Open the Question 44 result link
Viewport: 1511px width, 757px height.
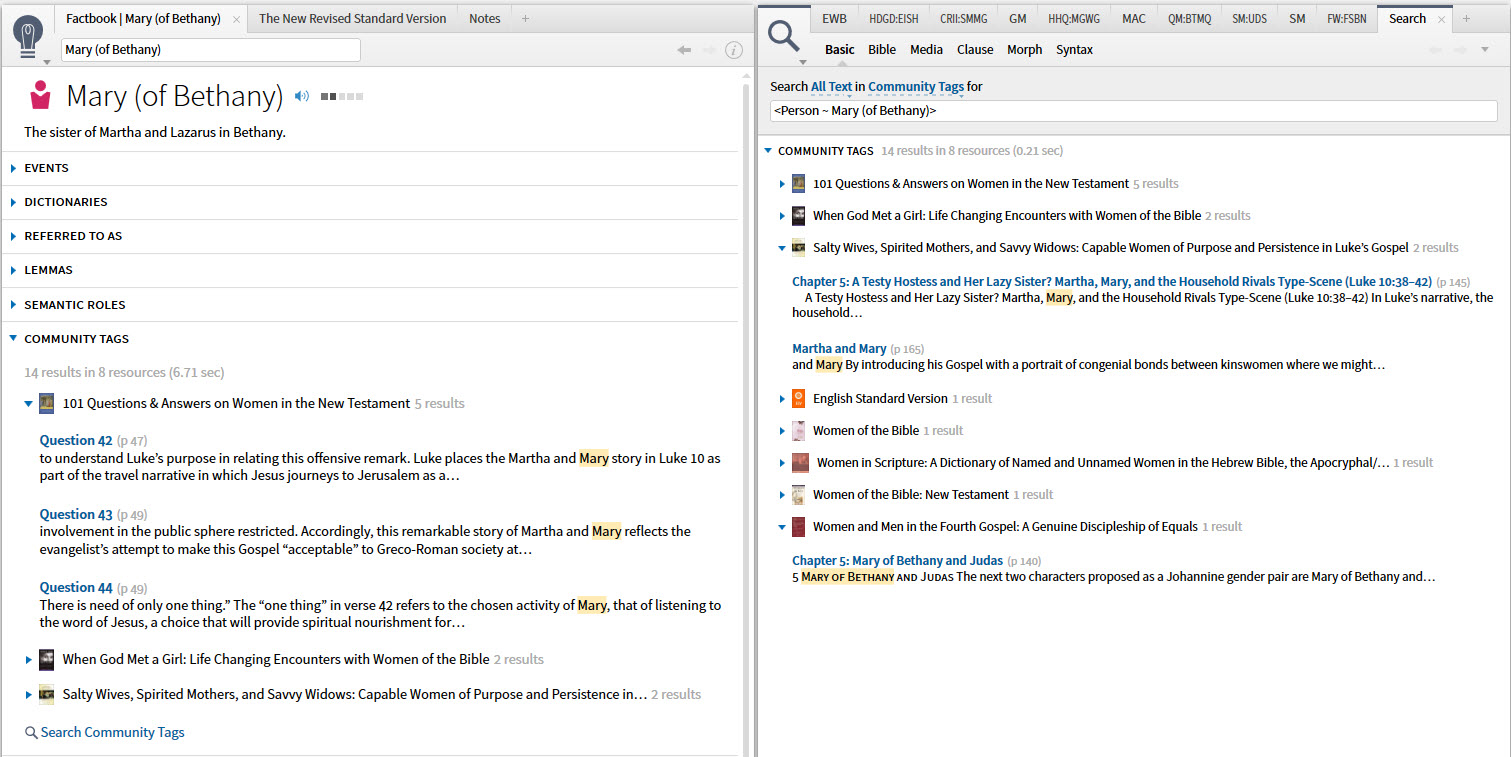[x=76, y=588]
